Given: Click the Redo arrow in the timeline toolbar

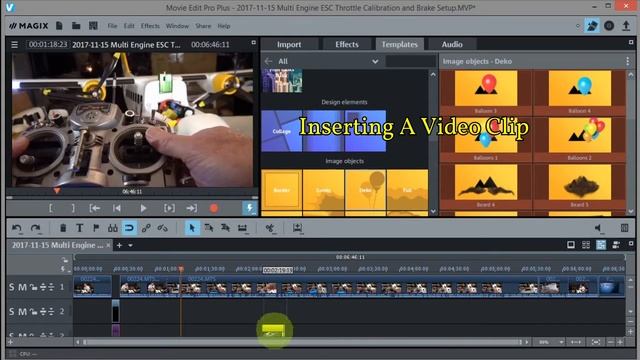Looking at the screenshot, I should [x=36, y=228].
